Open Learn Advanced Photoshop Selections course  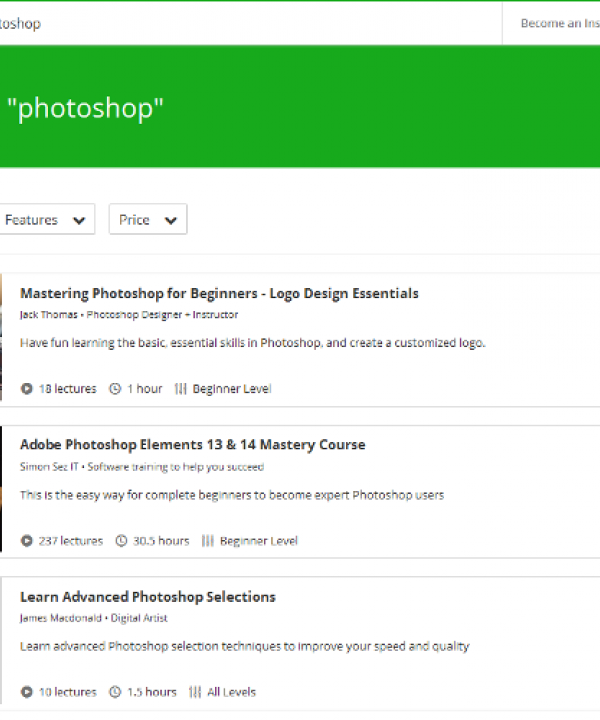(x=147, y=596)
